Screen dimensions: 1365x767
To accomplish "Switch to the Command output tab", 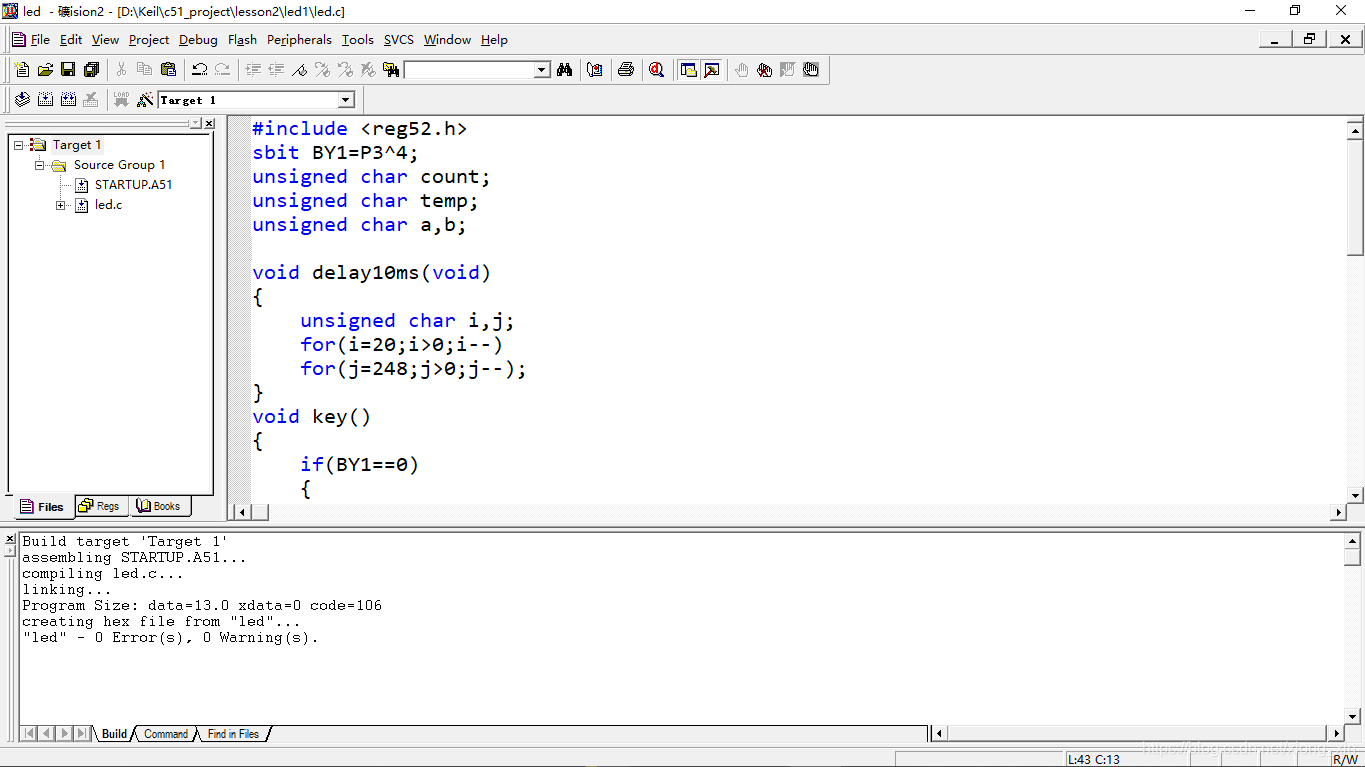I will click(165, 734).
